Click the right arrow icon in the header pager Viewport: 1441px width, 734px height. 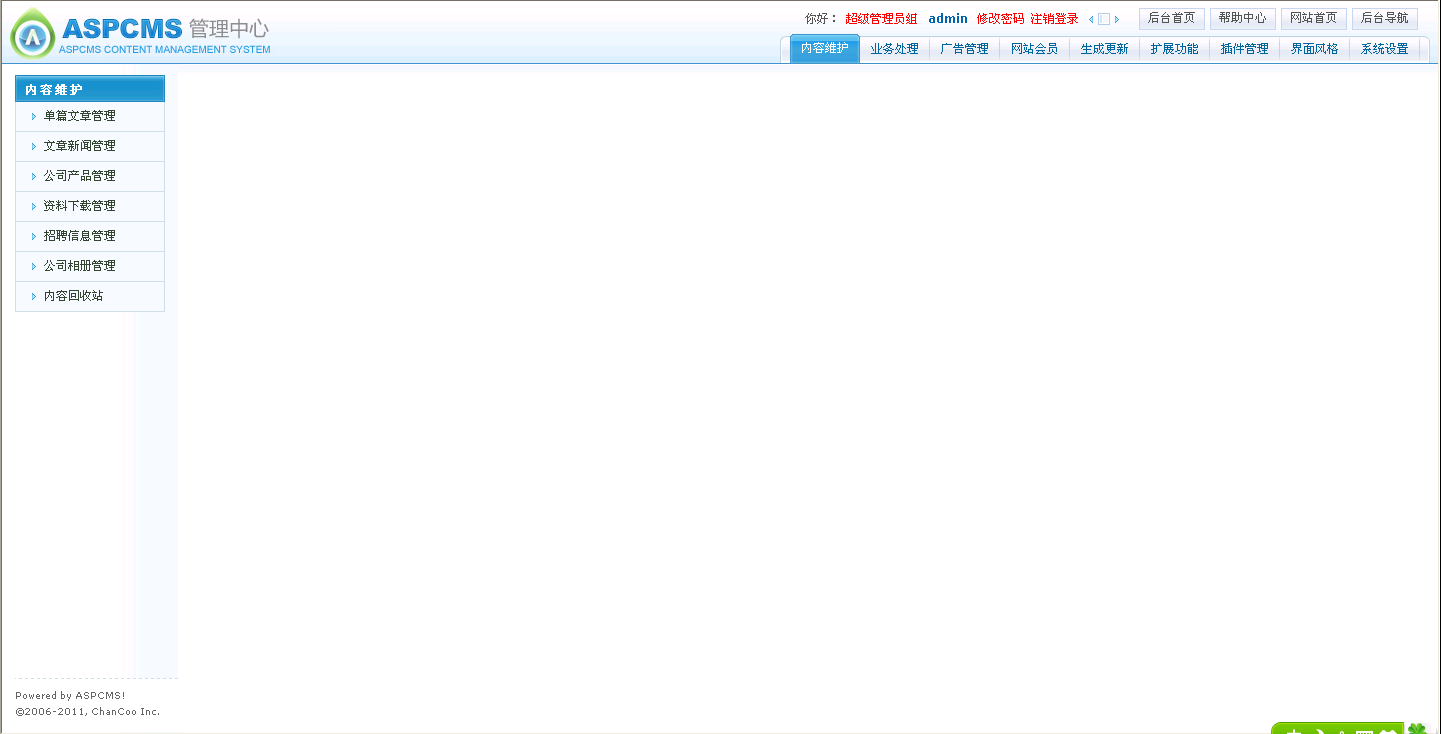[1117, 18]
